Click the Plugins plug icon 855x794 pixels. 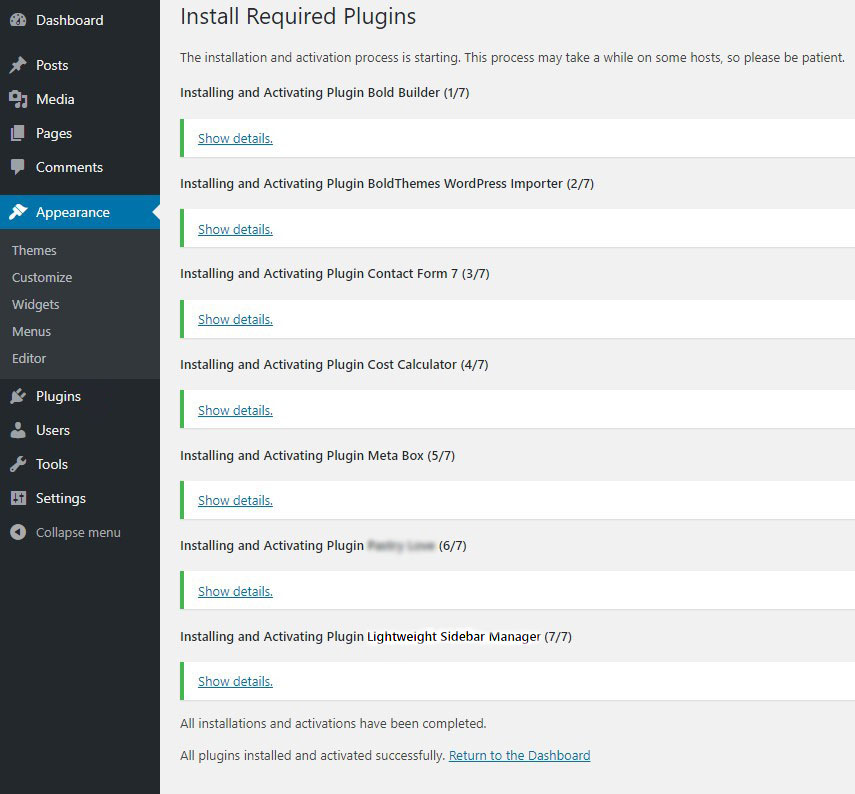pos(18,396)
